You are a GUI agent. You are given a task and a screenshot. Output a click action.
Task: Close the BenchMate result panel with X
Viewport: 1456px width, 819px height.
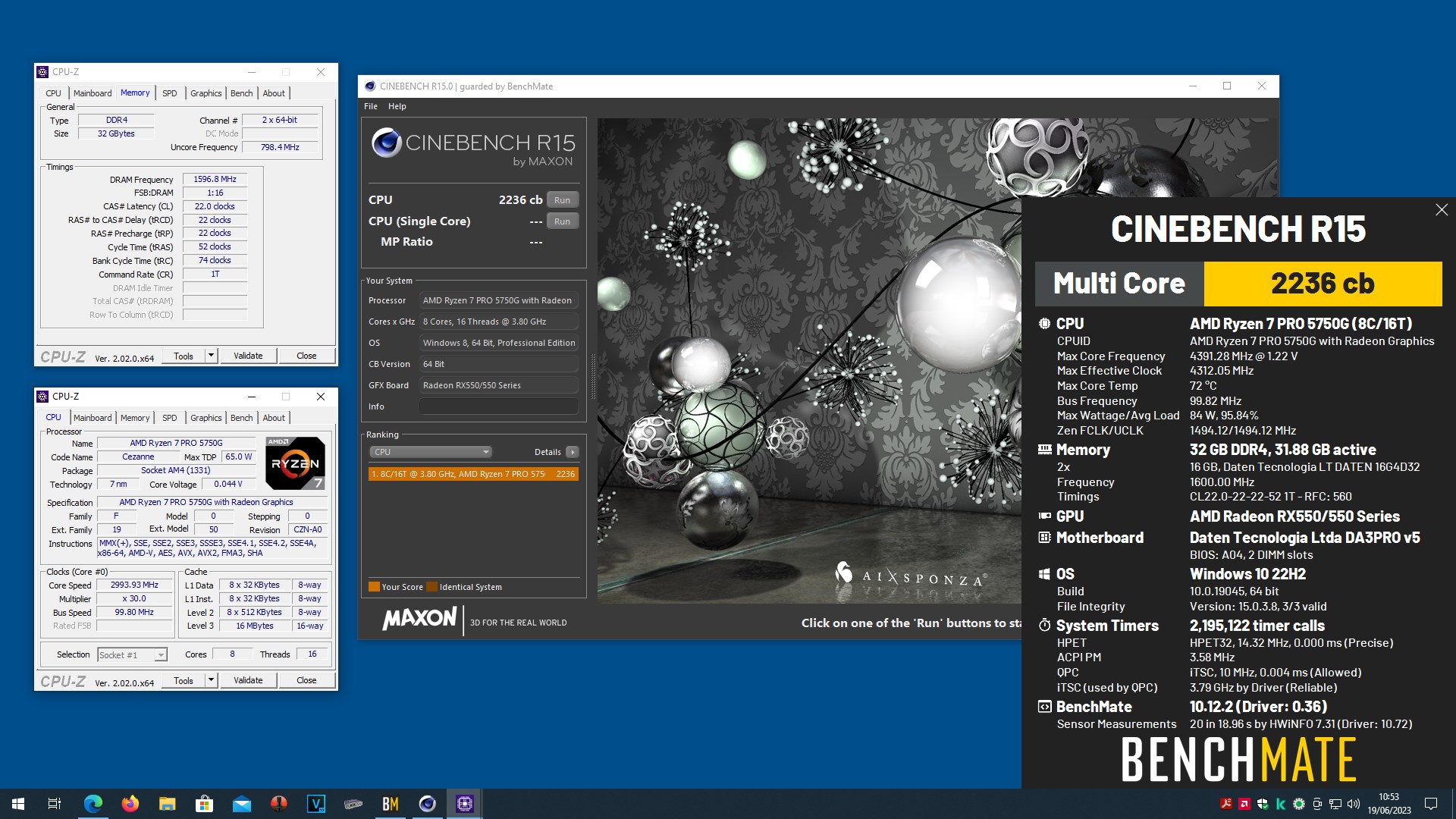click(1442, 209)
